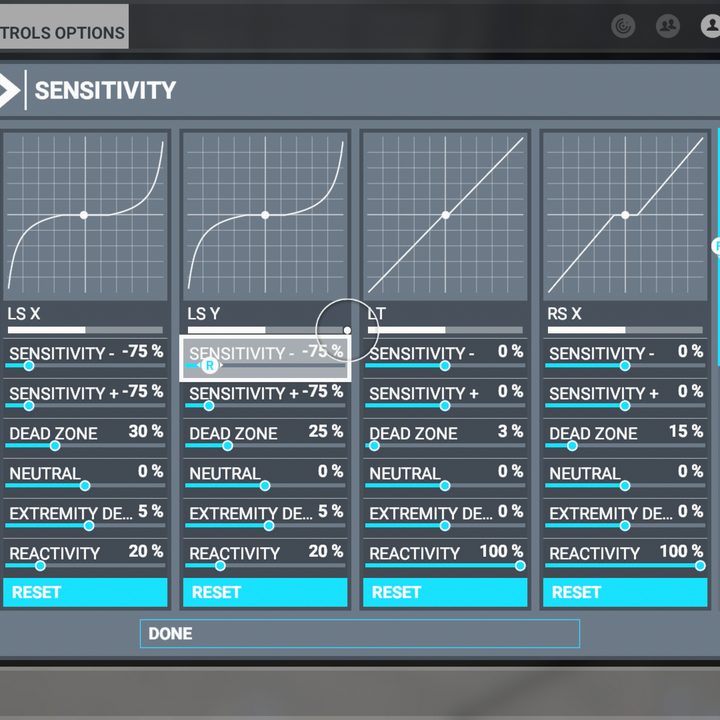Adjust LS Y Extremity Dead Zone slider
720x720 pixels.
(265, 525)
